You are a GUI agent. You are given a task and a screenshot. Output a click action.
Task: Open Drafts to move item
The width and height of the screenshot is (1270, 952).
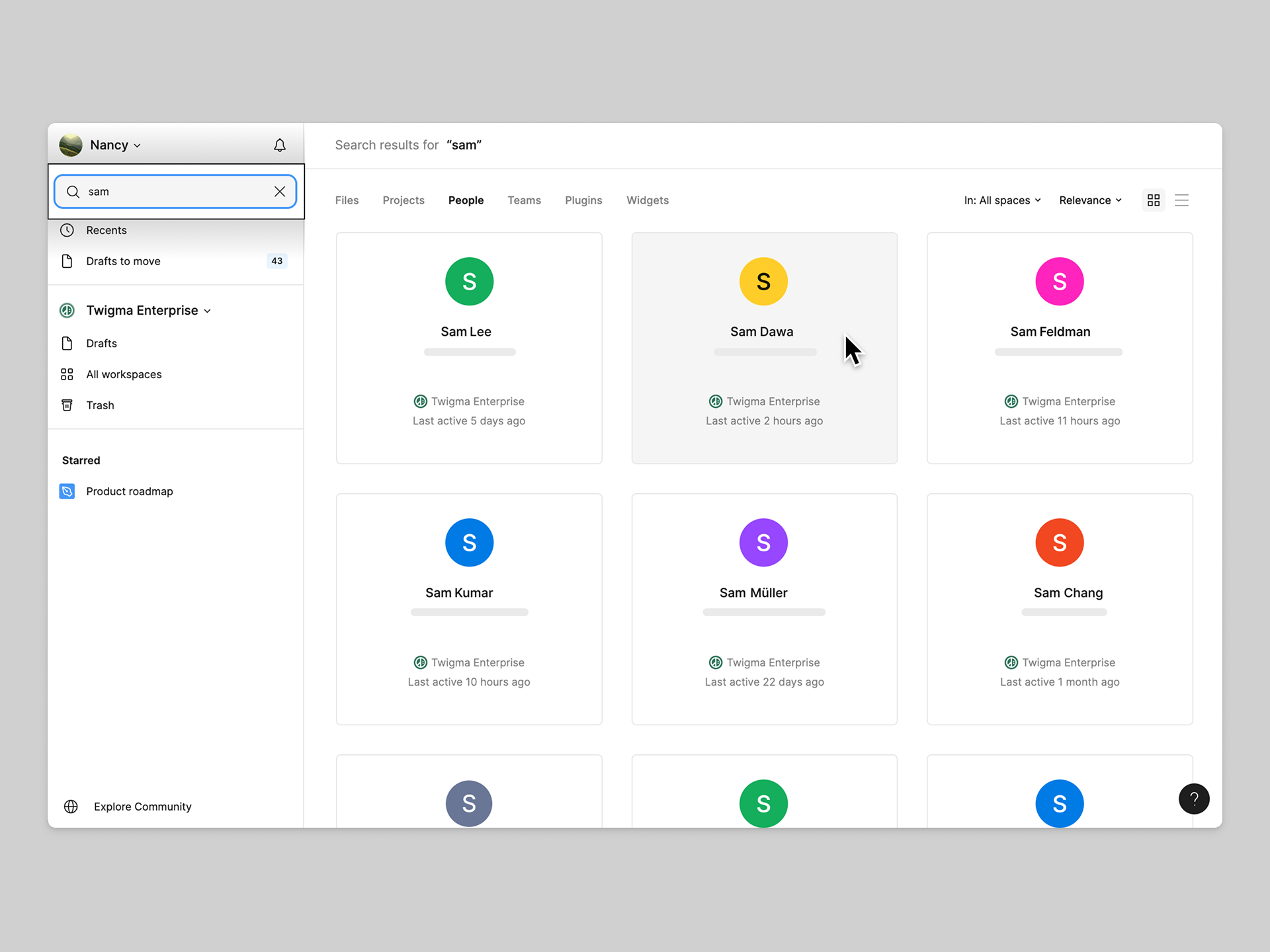(x=123, y=261)
